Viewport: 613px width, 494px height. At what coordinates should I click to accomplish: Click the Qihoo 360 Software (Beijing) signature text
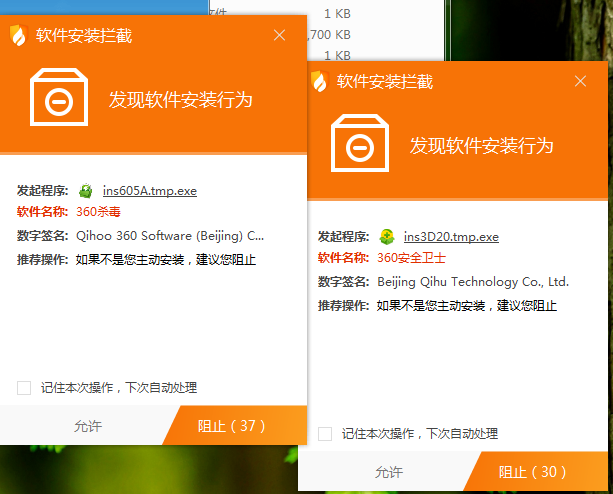click(x=170, y=236)
